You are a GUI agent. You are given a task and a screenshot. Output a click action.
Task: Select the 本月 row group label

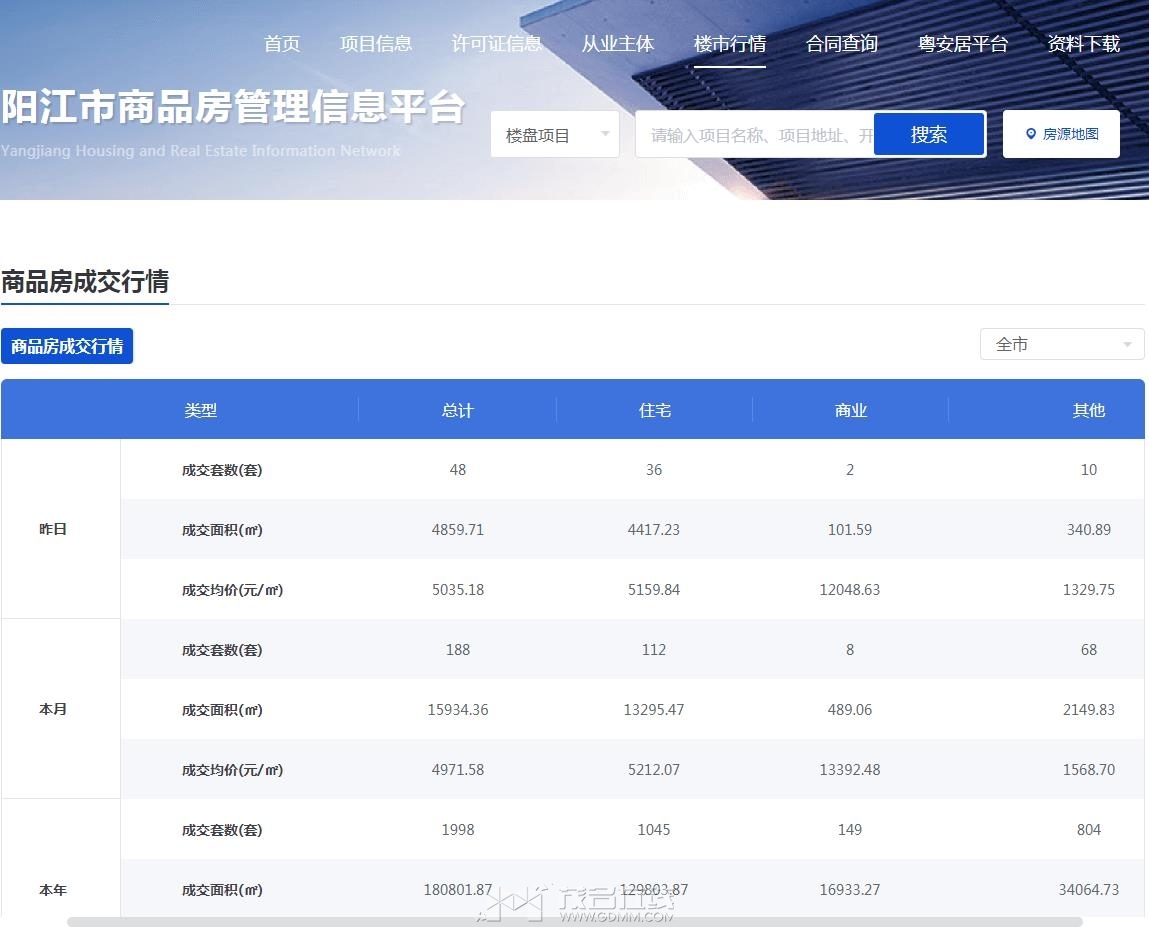pos(53,709)
